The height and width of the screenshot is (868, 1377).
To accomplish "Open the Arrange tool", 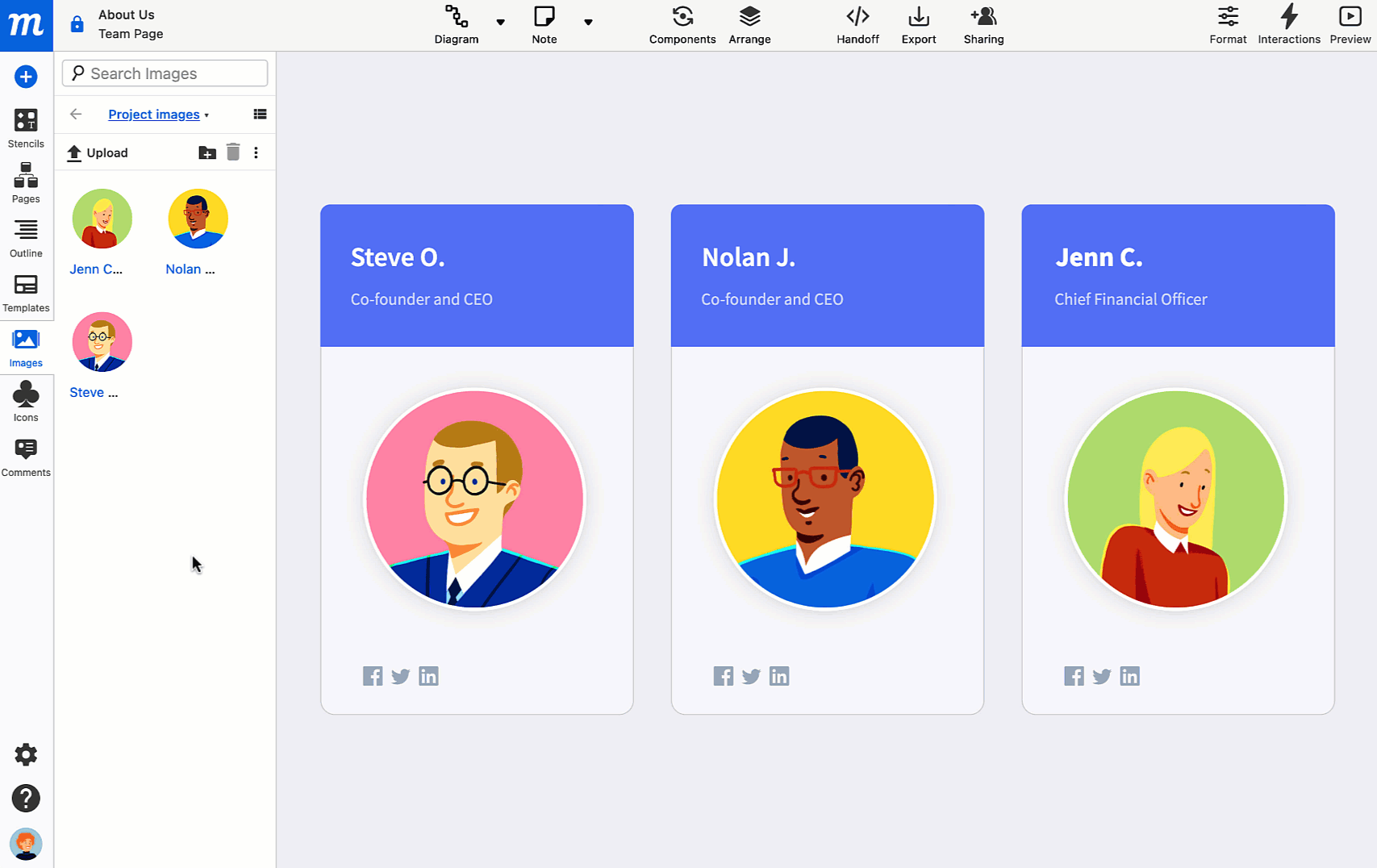I will pos(749,24).
